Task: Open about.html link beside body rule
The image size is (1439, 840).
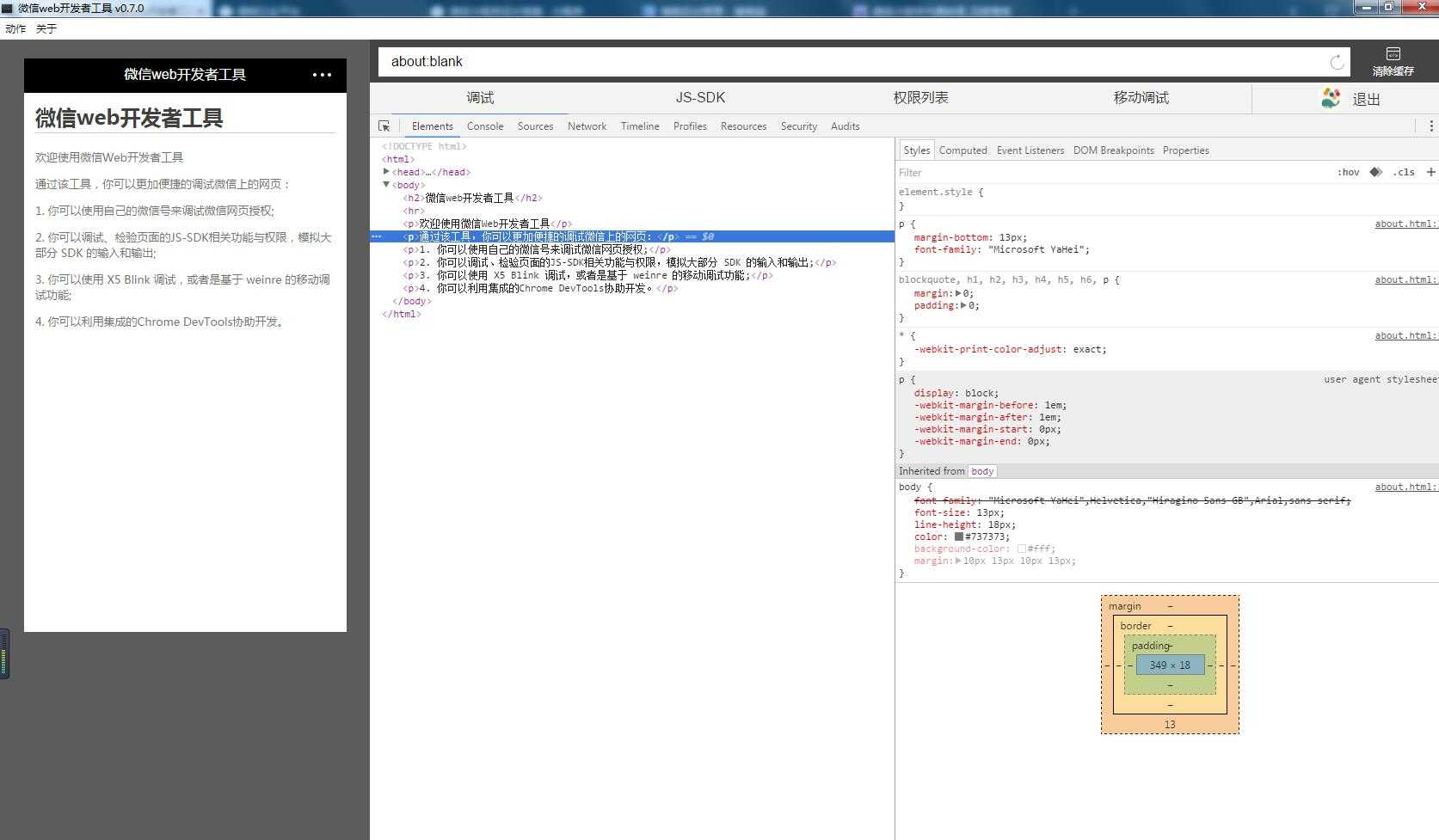Action: [x=1405, y=487]
